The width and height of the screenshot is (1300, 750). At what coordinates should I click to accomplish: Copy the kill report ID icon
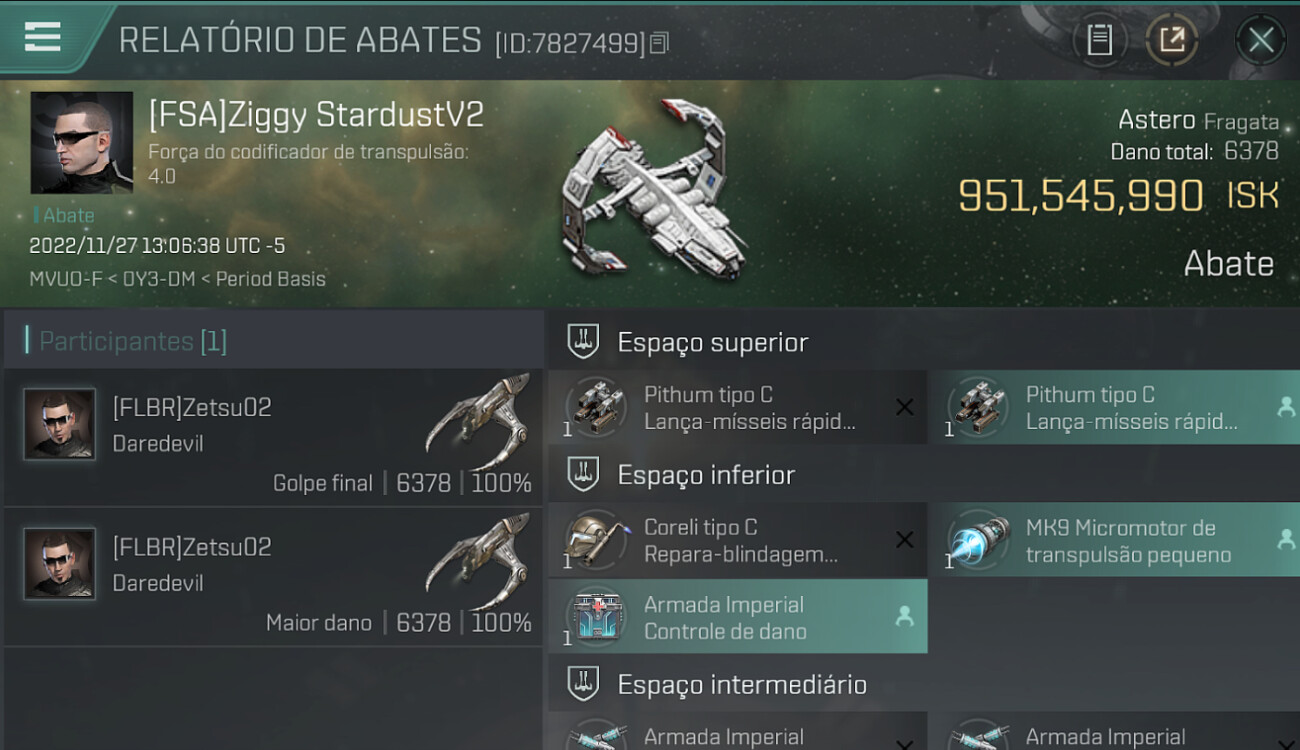659,43
